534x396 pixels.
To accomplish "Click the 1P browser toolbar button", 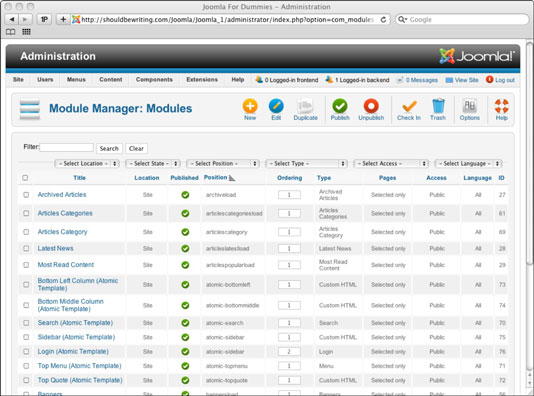I will tap(44, 19).
